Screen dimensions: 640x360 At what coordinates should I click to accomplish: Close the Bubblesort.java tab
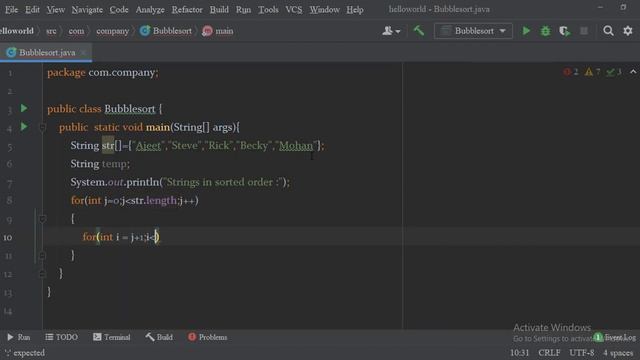point(83,53)
